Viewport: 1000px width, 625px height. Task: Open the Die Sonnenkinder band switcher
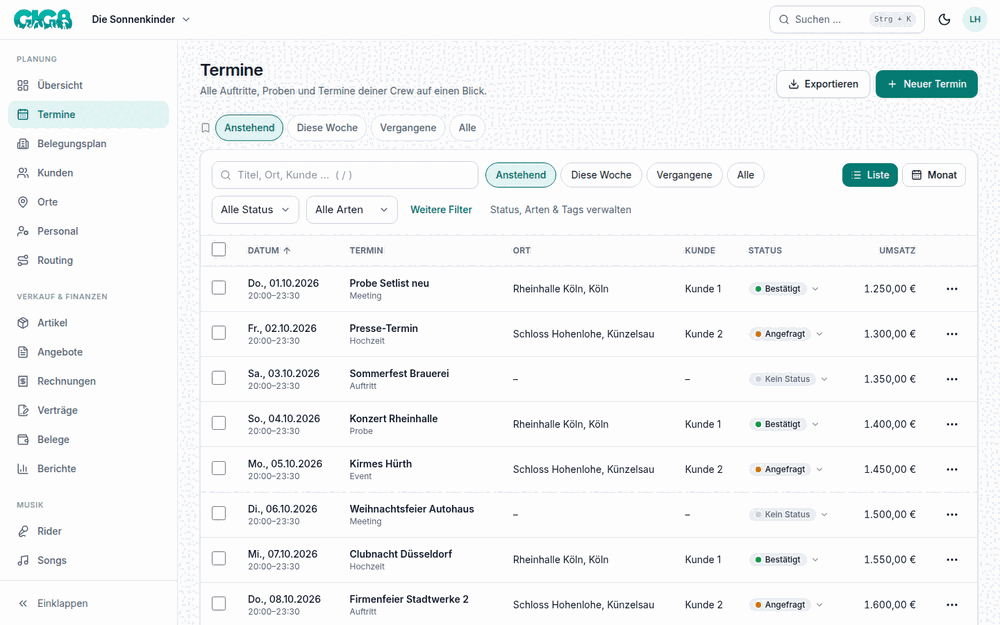point(141,19)
